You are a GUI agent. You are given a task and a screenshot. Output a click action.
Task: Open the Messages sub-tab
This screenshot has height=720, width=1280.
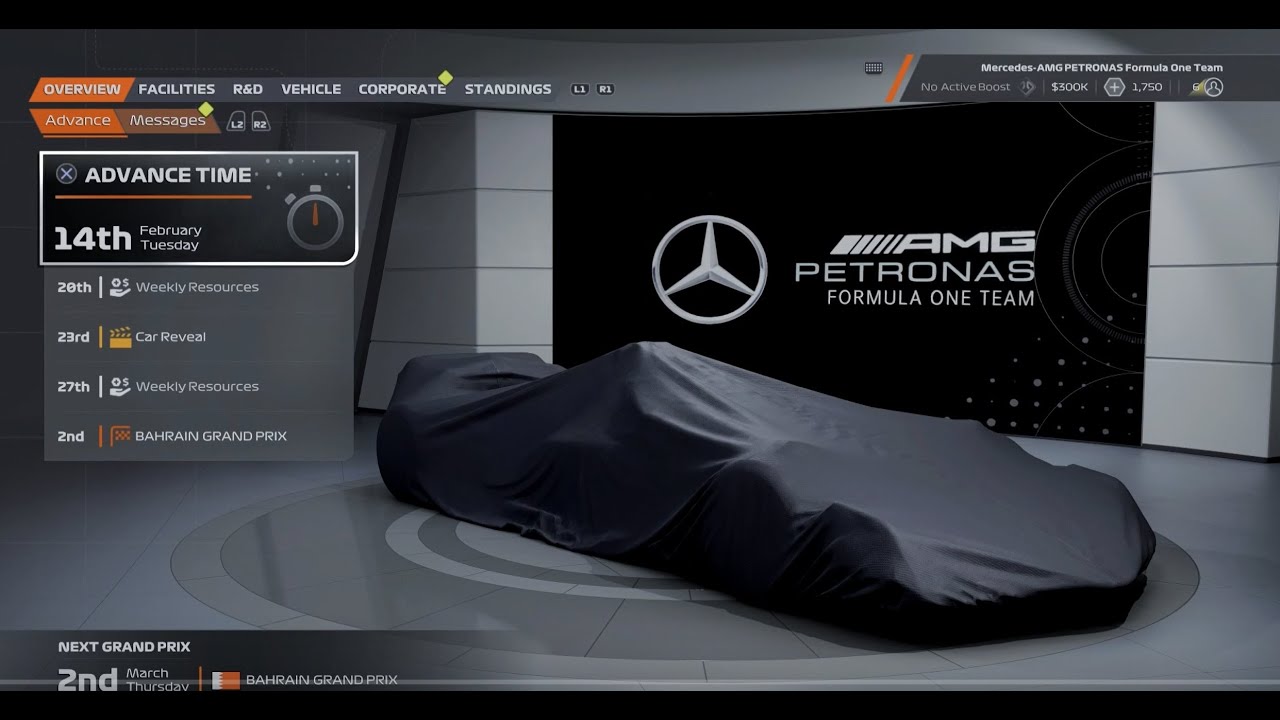coord(167,120)
